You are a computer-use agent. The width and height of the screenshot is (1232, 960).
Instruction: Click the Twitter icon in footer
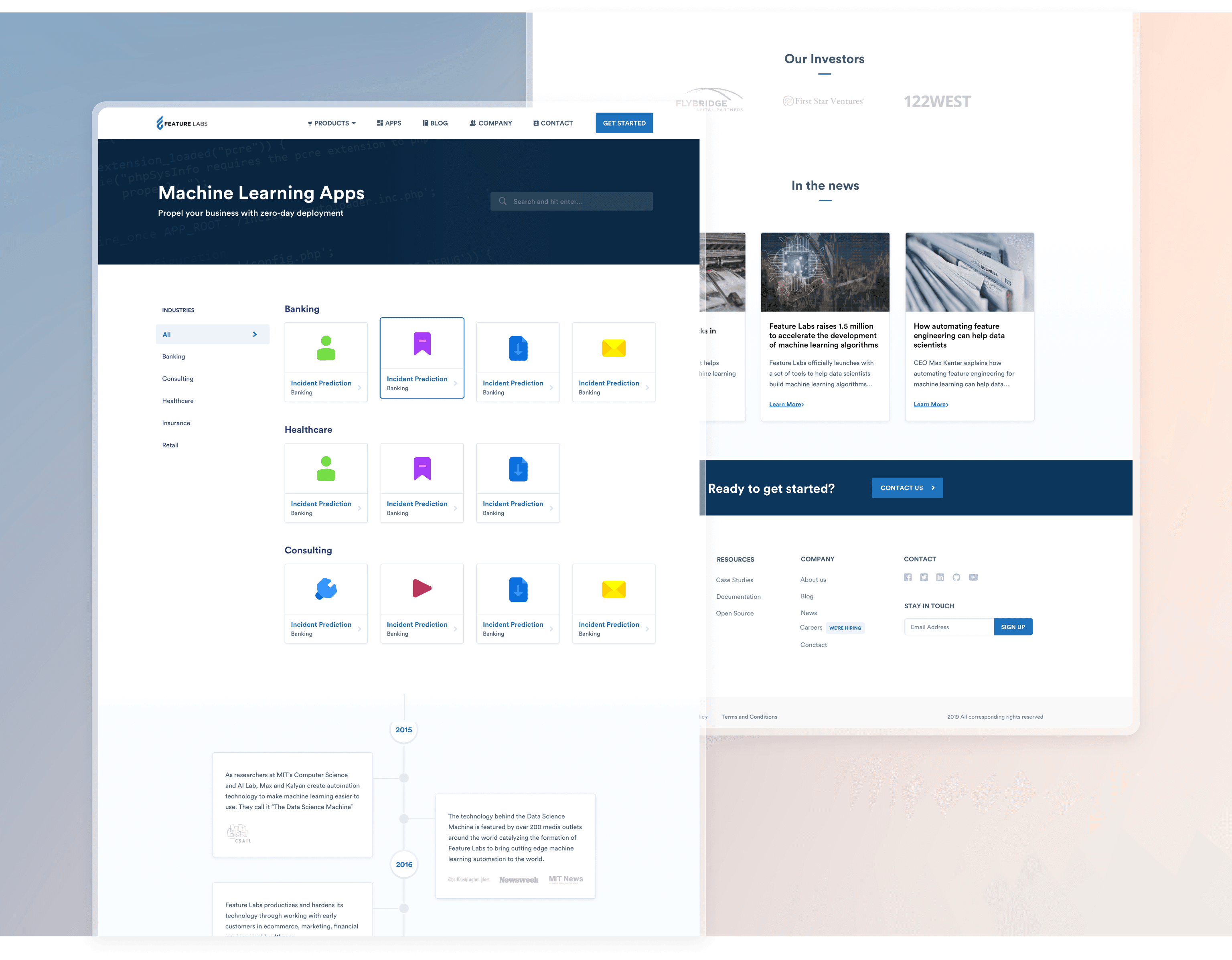click(x=924, y=577)
